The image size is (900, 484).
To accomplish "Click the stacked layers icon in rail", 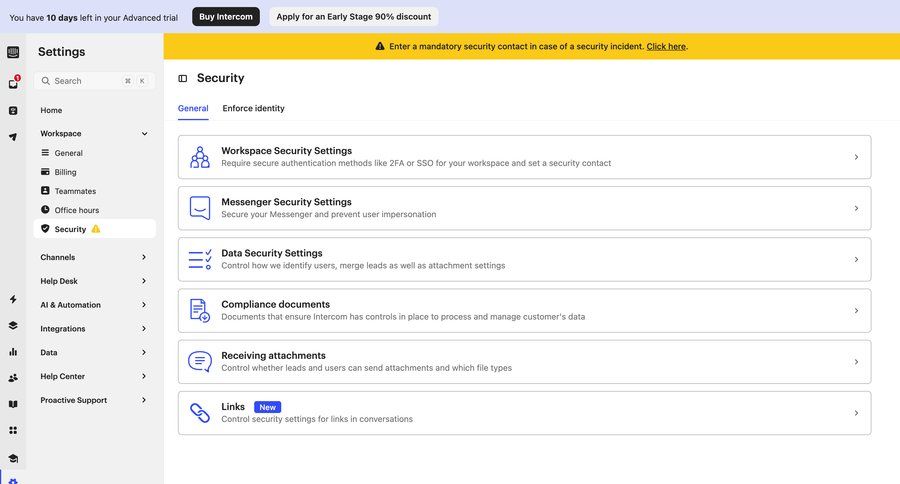I will (13, 325).
